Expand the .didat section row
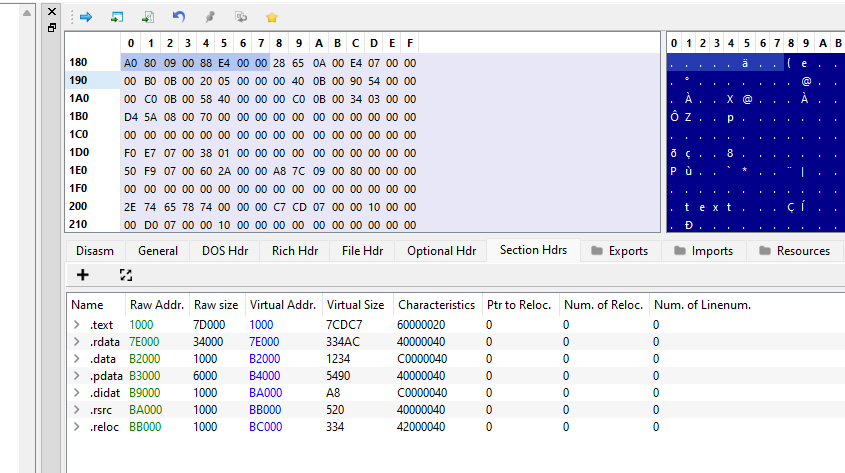The image size is (845, 473). [77, 393]
